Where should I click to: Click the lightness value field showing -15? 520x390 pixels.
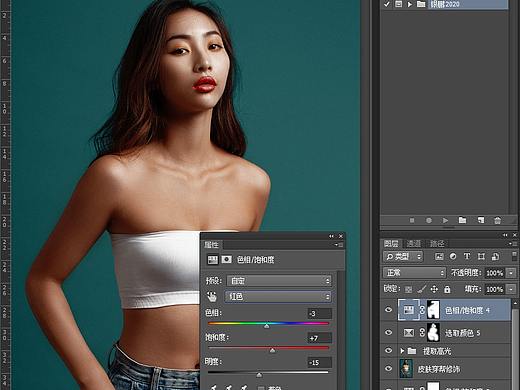pos(319,362)
